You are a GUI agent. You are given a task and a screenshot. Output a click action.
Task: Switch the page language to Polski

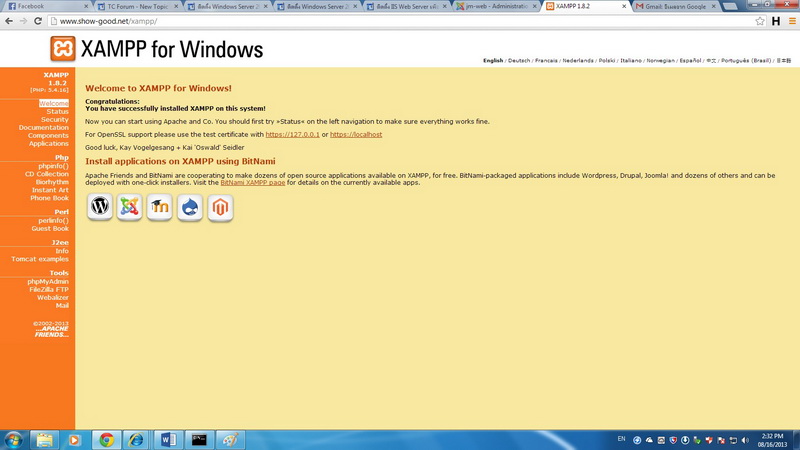pos(607,60)
